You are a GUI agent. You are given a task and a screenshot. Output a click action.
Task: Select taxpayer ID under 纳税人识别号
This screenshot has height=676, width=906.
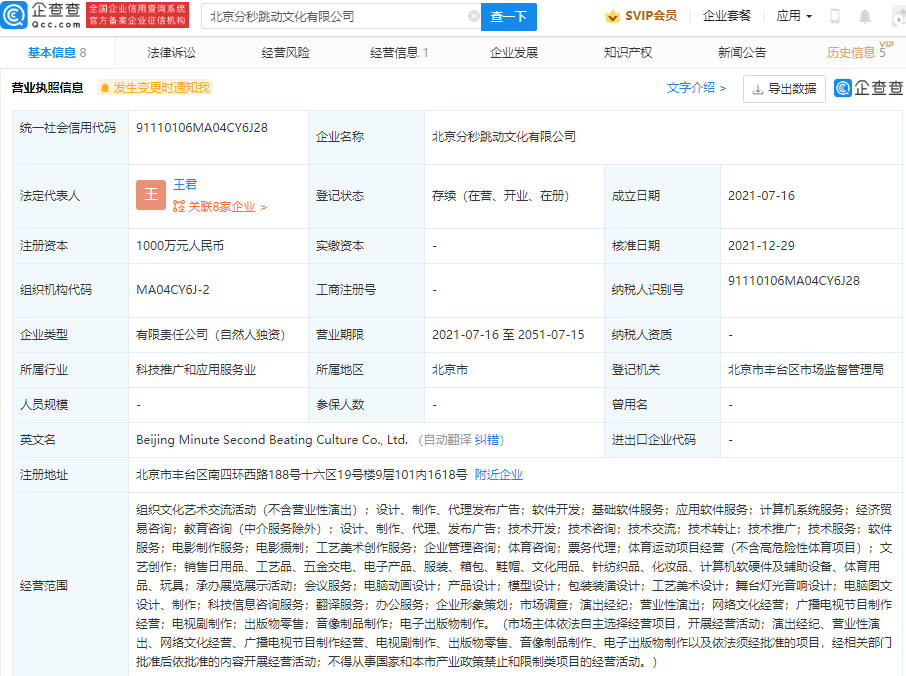(793, 281)
